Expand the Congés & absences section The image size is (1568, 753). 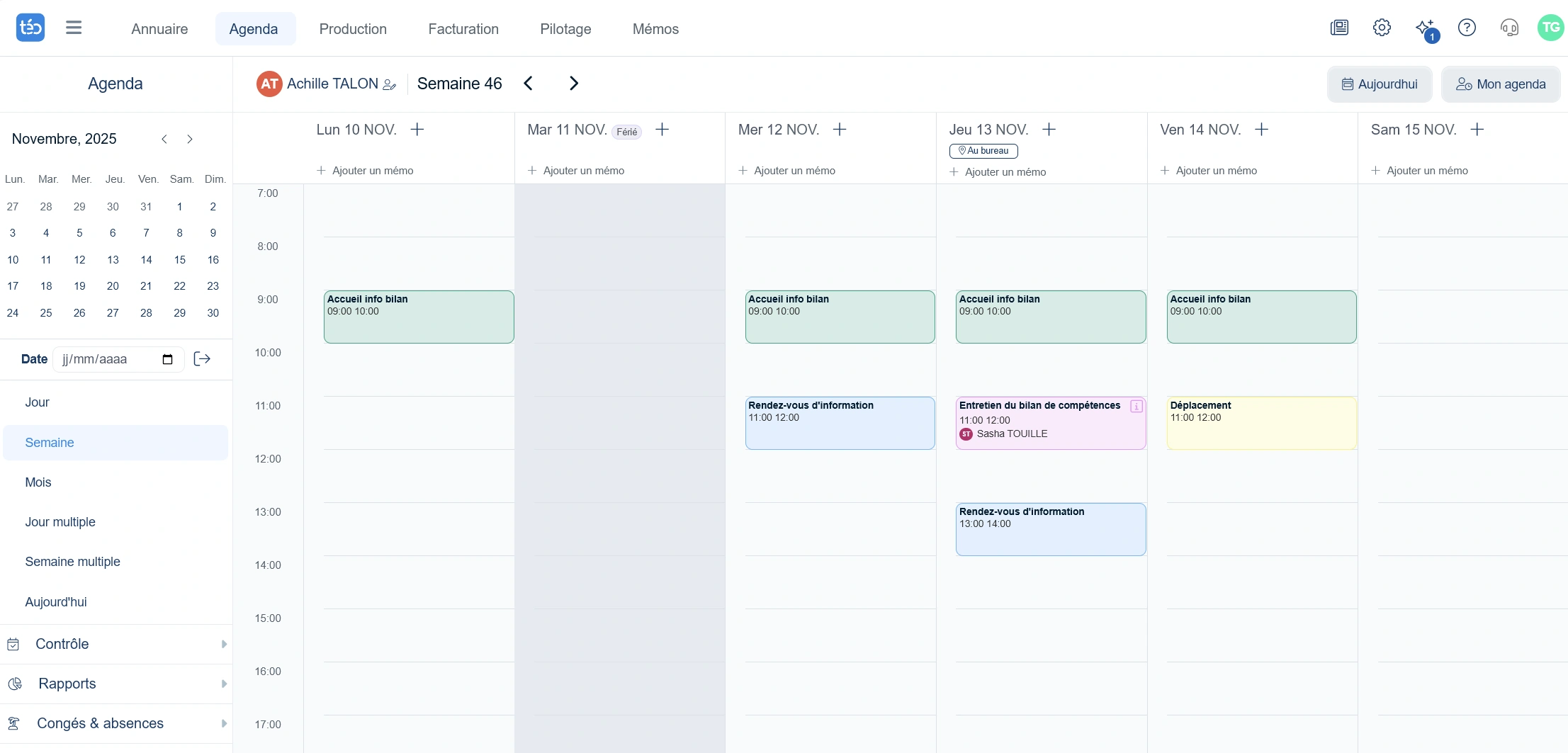tap(99, 723)
